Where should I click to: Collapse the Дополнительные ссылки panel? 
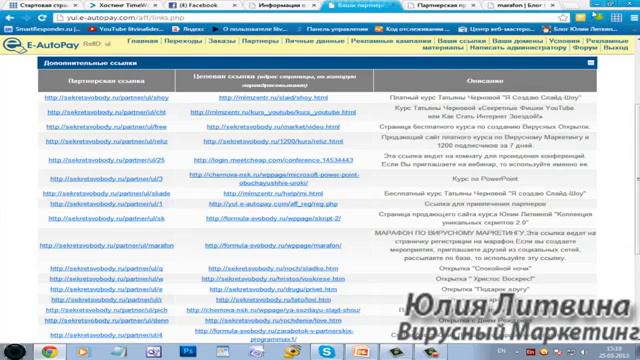(x=591, y=63)
